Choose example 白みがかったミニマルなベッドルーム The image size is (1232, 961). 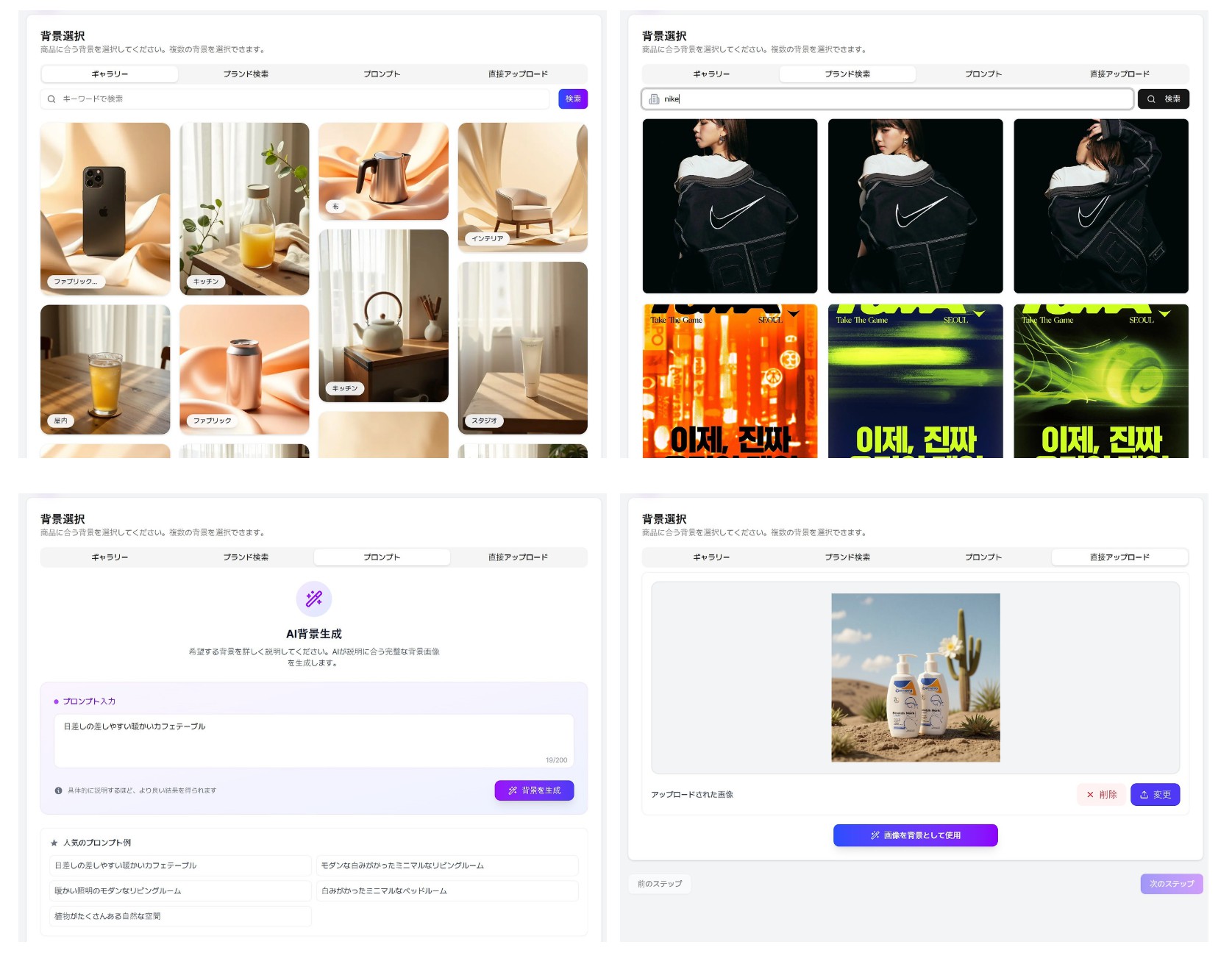(447, 891)
